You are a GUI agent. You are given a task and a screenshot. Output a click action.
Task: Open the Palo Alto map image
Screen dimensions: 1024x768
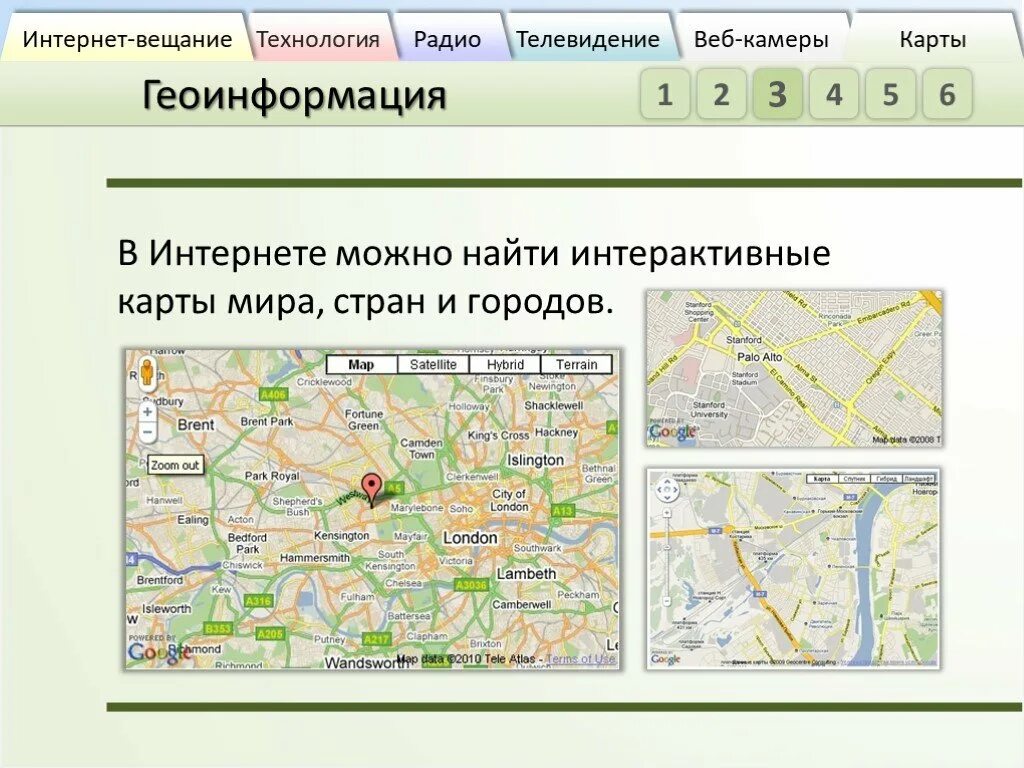coord(795,369)
